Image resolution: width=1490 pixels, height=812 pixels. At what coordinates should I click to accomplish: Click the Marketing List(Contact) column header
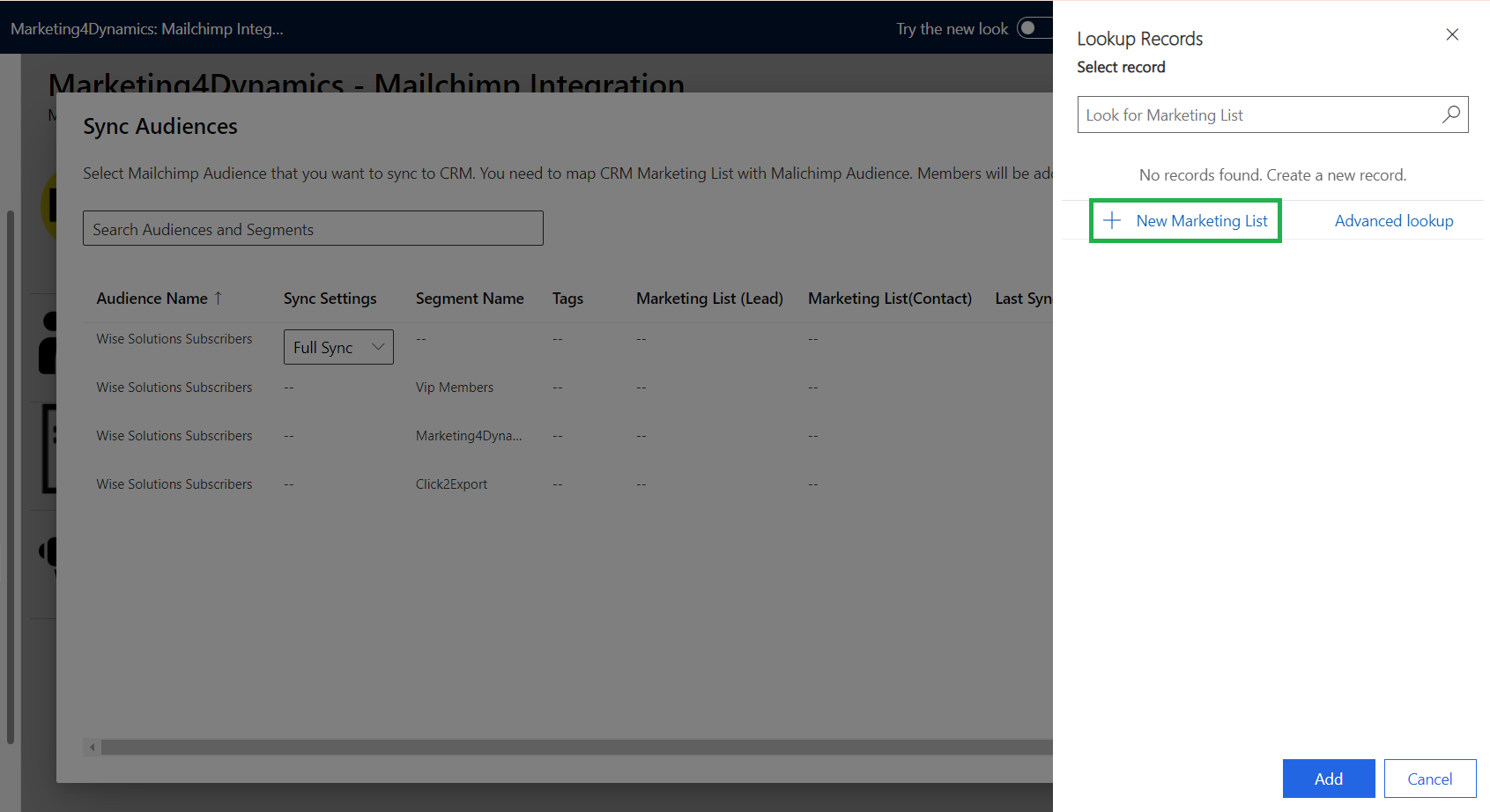click(x=889, y=299)
